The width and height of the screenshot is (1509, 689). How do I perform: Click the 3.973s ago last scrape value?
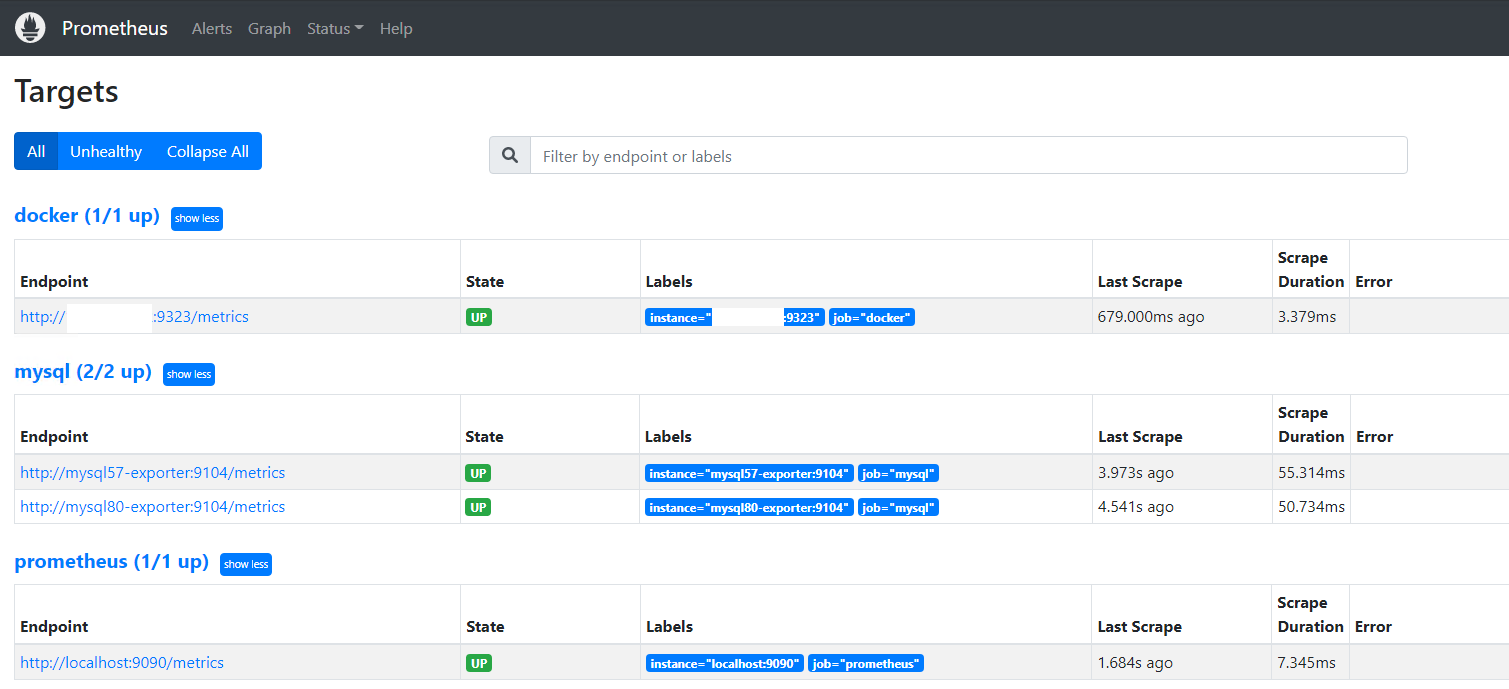point(1136,472)
